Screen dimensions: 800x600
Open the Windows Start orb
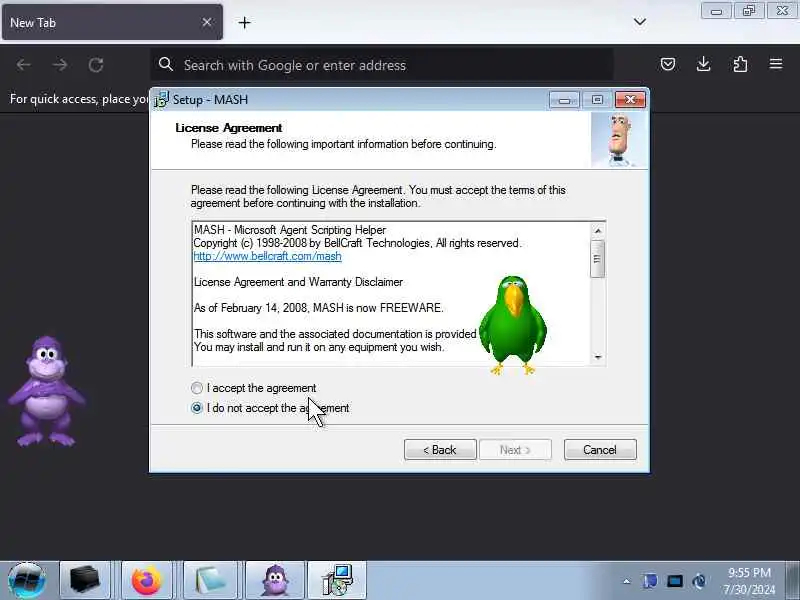pos(27,581)
